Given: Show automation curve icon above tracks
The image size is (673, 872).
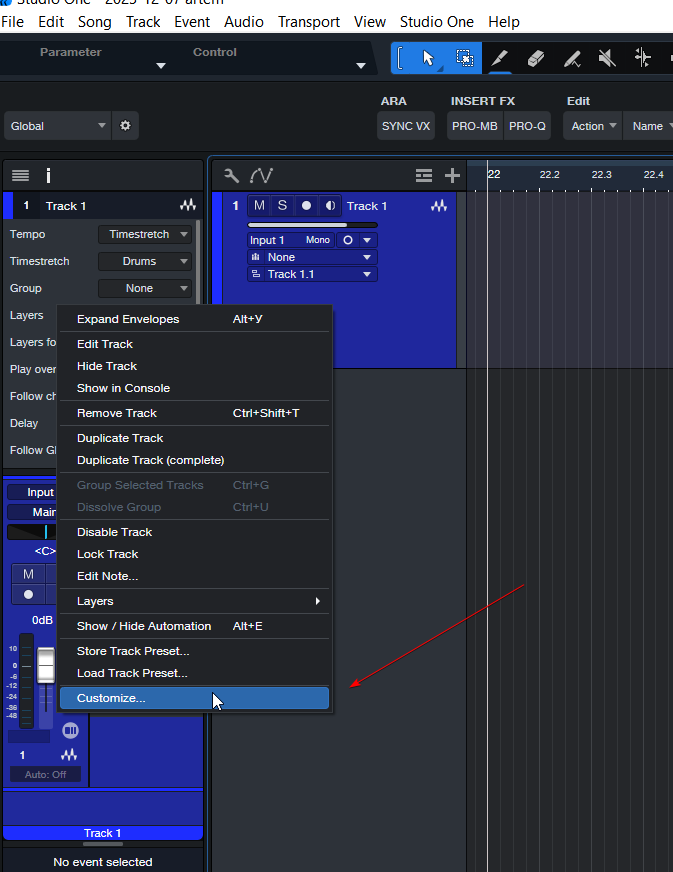Looking at the screenshot, I should point(261,176).
